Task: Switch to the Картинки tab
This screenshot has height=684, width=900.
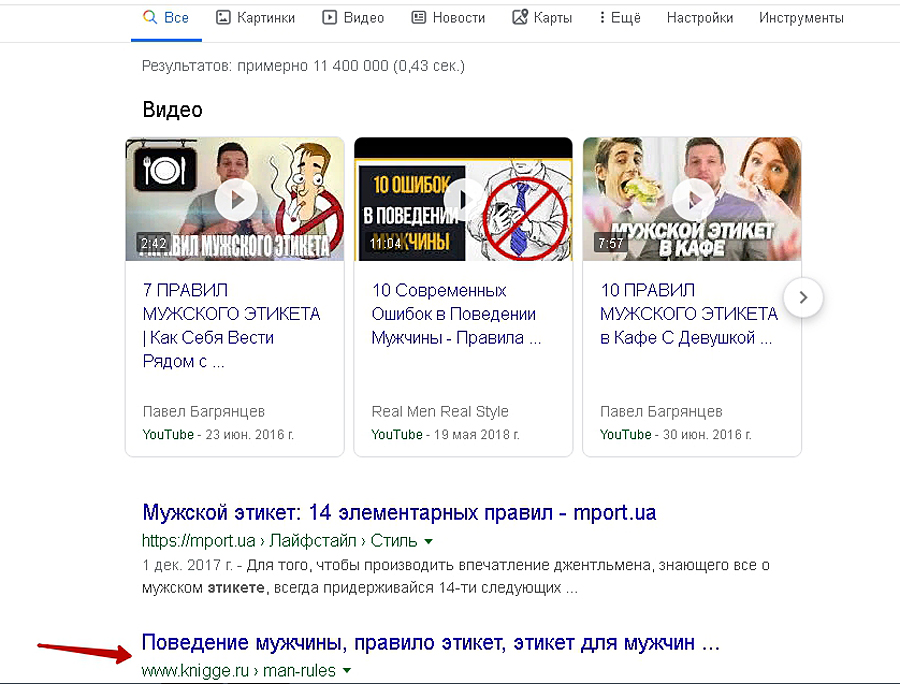Action: point(257,18)
